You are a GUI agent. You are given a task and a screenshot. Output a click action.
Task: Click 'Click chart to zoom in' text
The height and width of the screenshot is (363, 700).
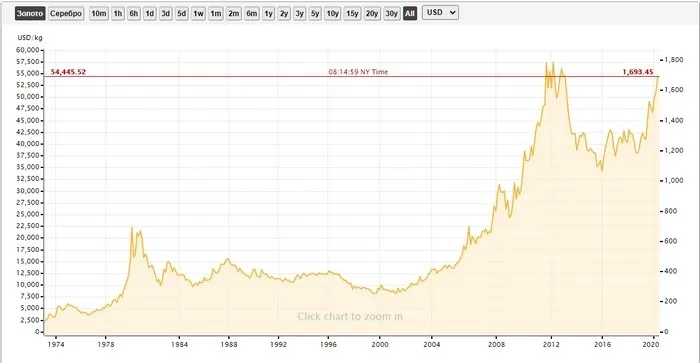click(350, 317)
